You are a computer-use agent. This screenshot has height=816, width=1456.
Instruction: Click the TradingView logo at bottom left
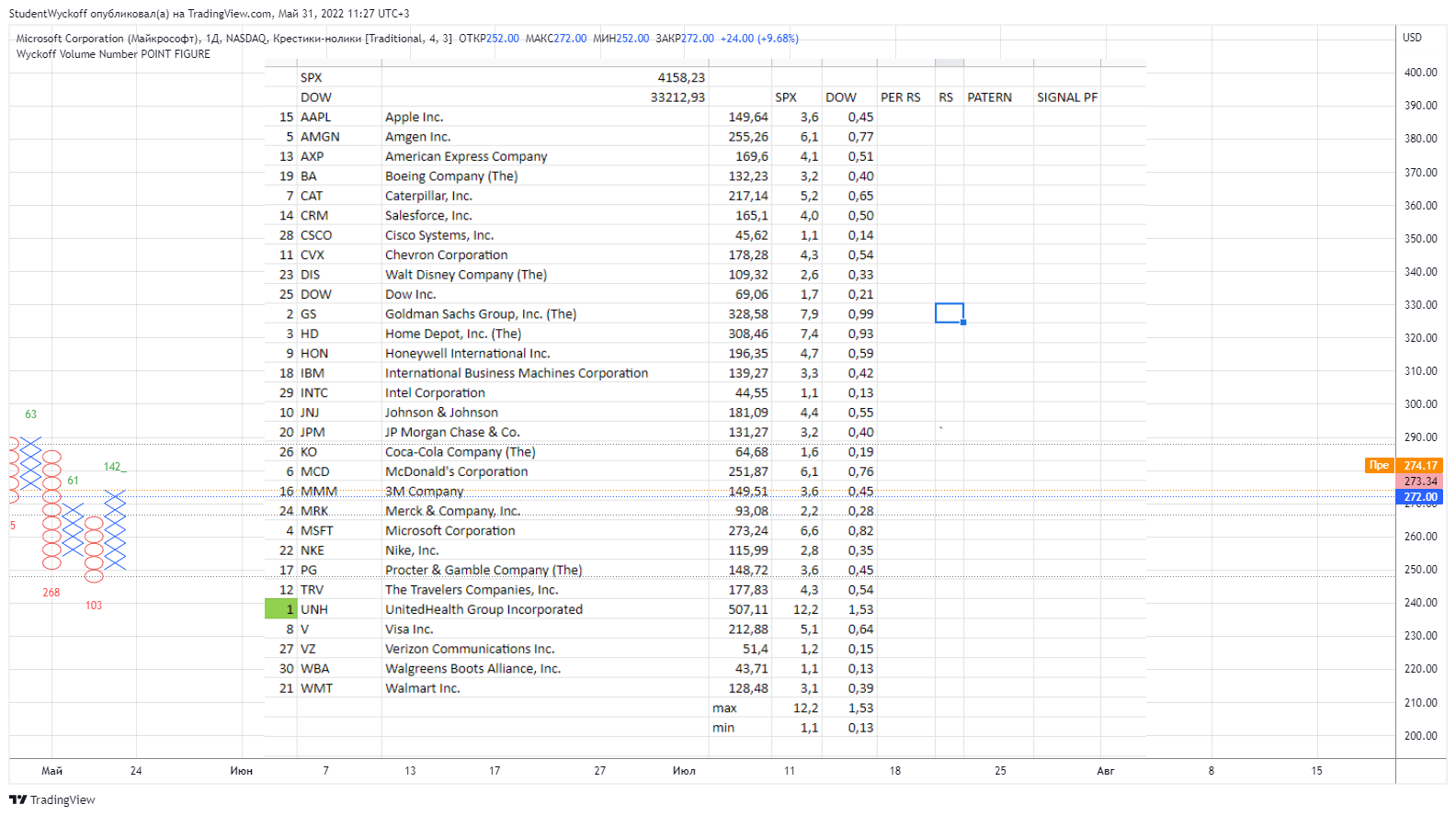point(52,799)
